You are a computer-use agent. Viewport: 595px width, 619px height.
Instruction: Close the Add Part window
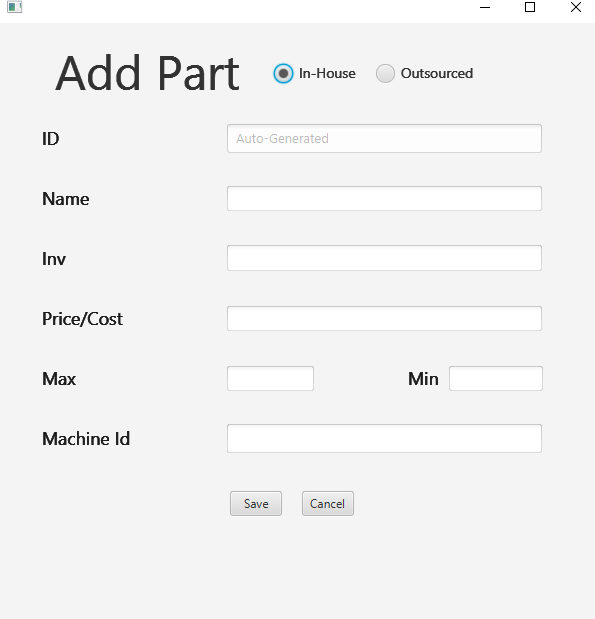point(576,7)
